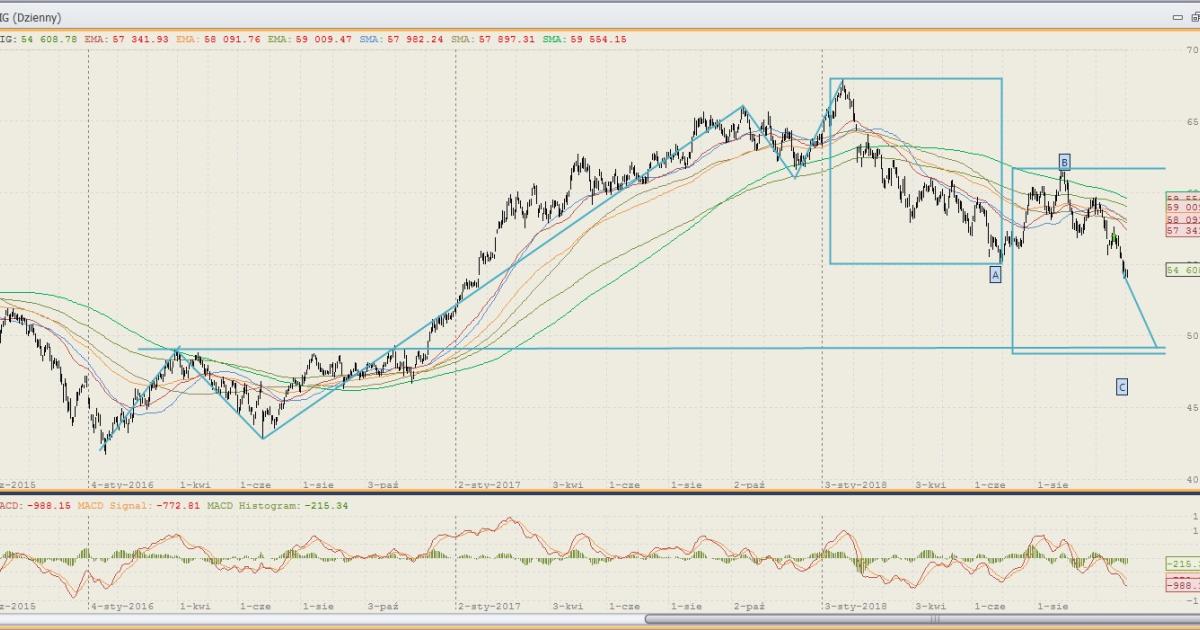Click the green histogram -215 axis tag
This screenshot has height=630, width=1200.
coord(1182,563)
